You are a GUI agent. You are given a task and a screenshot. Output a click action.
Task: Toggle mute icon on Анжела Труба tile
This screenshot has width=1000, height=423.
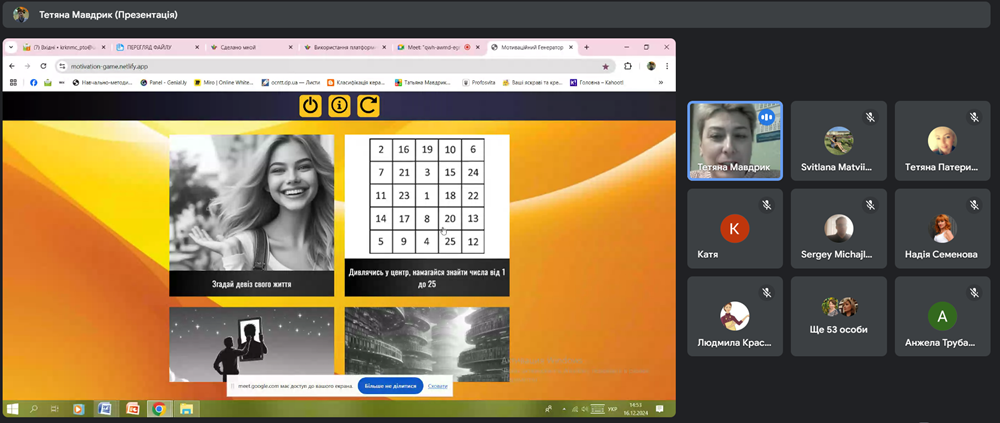pos(973,291)
